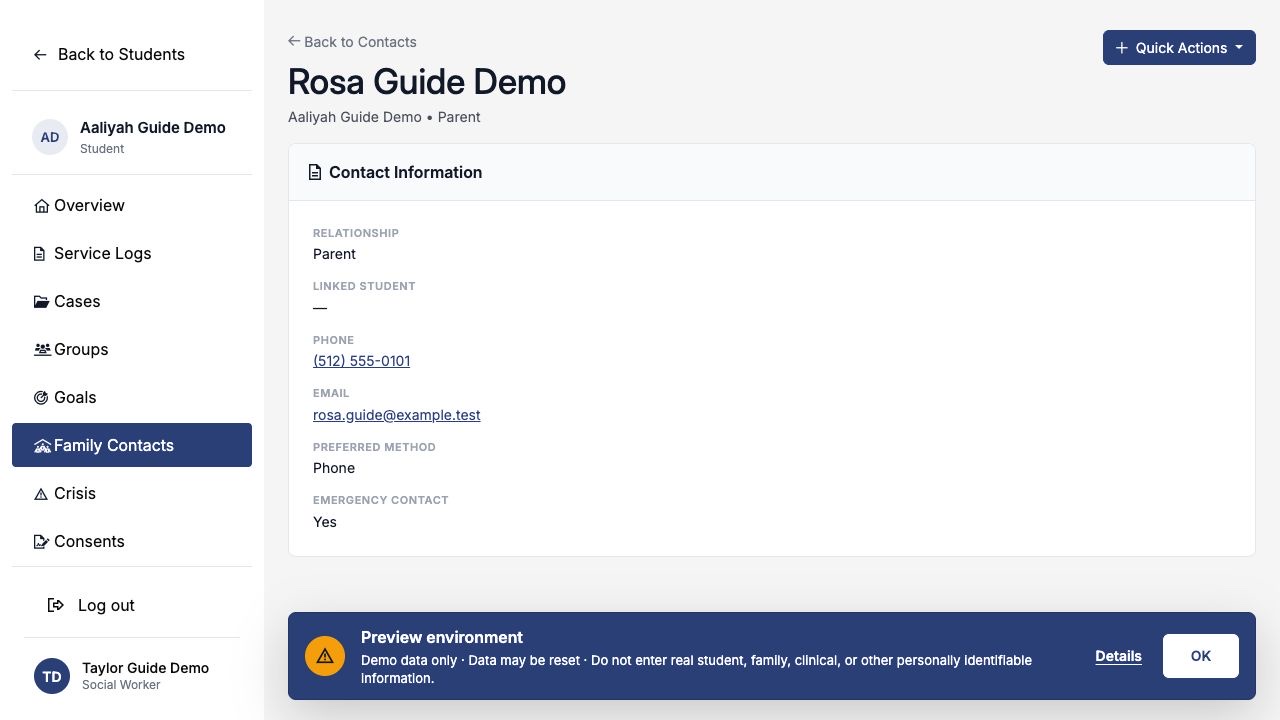
Task: Click the Rosa Guide Demo heading
Action: (x=427, y=82)
